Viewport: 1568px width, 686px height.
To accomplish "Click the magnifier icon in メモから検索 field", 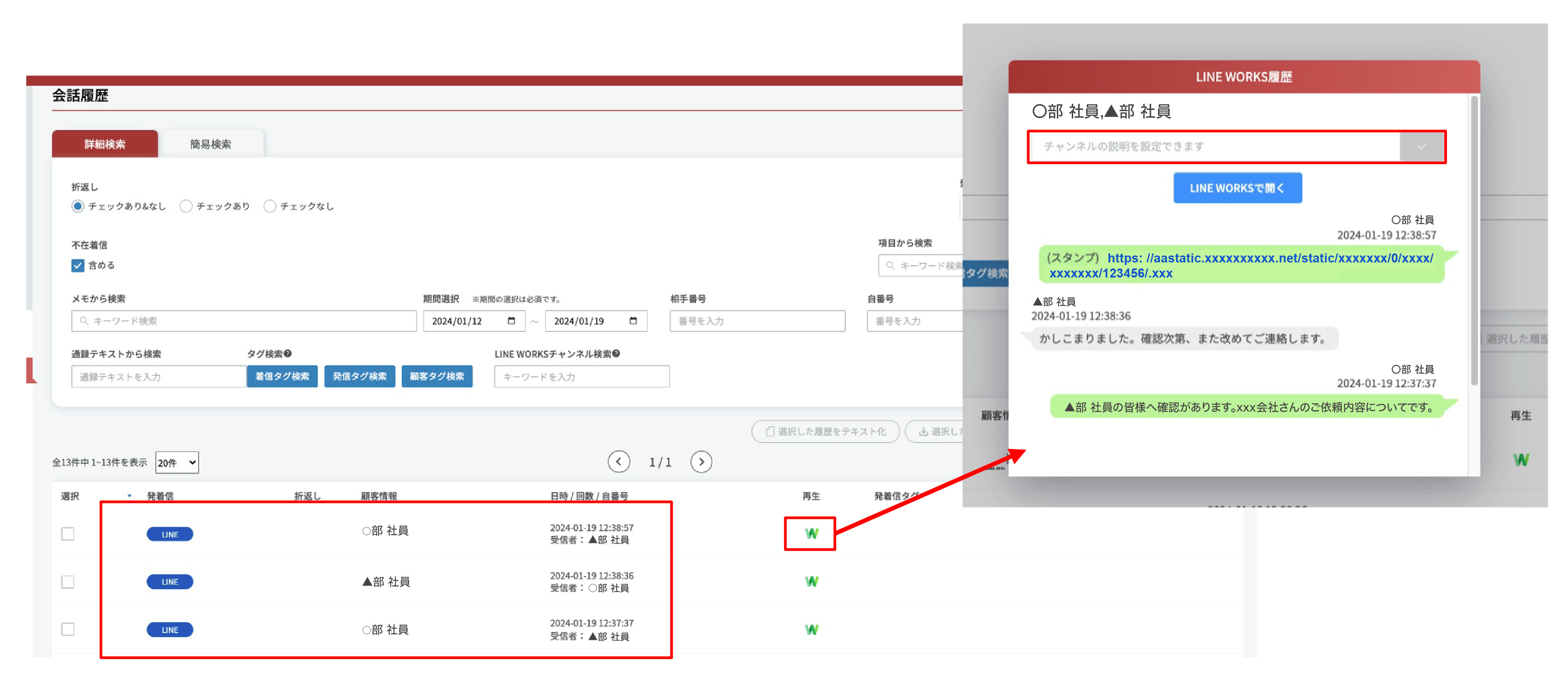I will point(84,321).
